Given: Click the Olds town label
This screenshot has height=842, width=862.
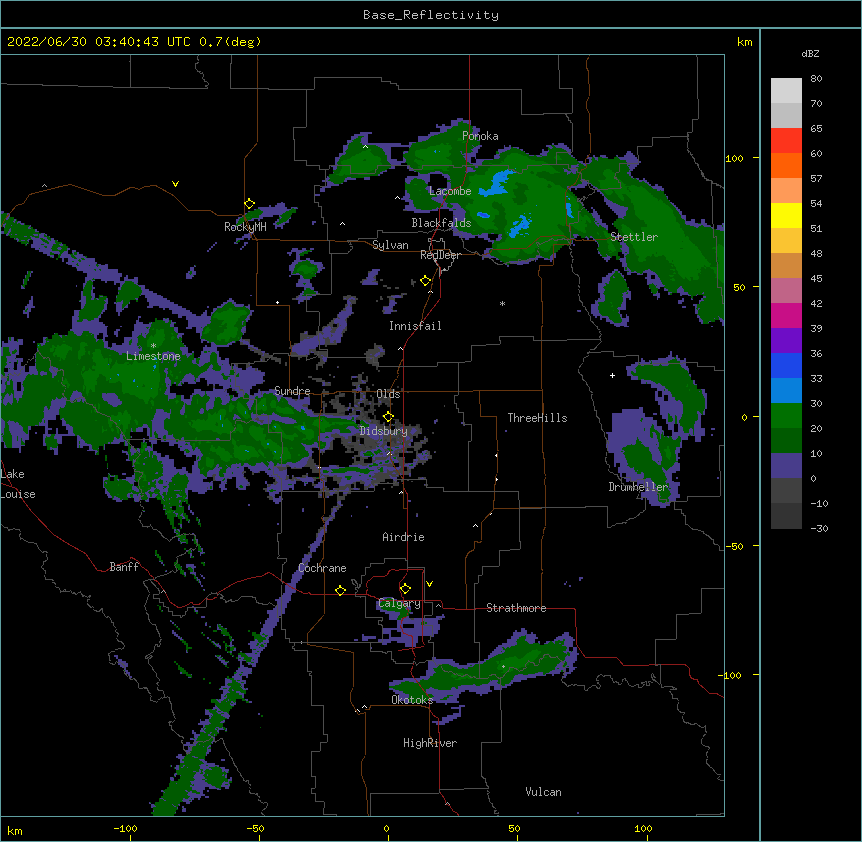Looking at the screenshot, I should 388,394.
